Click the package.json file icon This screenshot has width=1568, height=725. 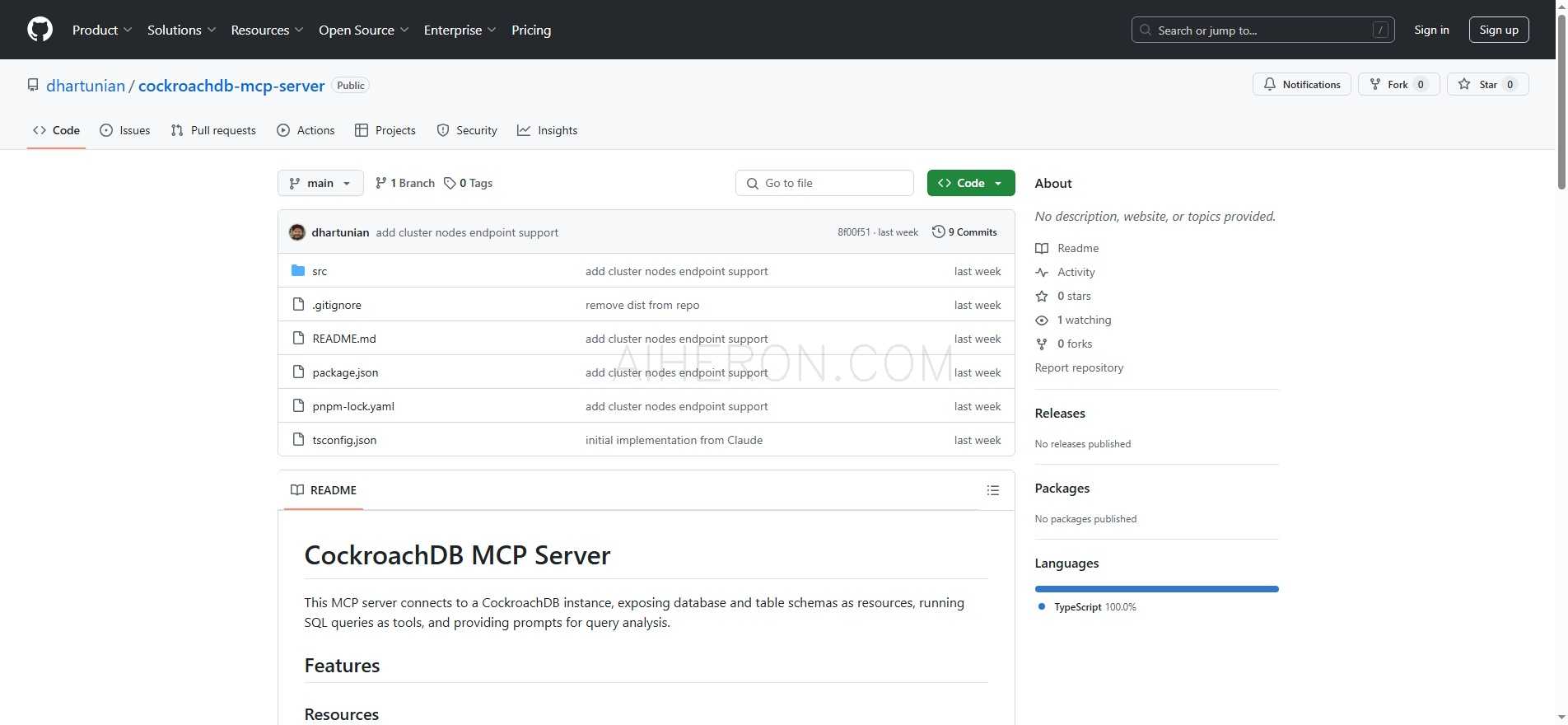(298, 372)
